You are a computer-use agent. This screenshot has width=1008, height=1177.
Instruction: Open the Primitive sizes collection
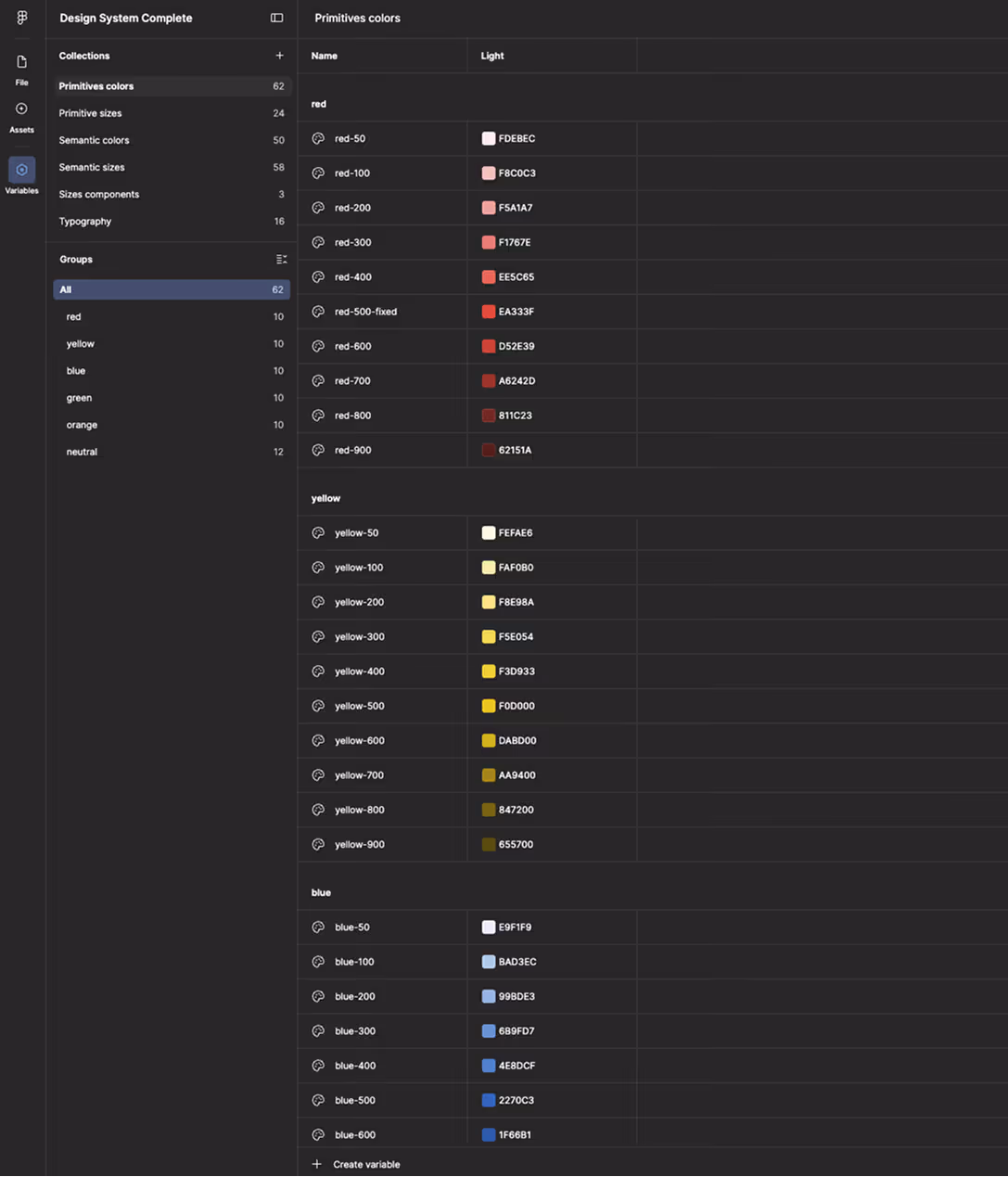click(172, 113)
